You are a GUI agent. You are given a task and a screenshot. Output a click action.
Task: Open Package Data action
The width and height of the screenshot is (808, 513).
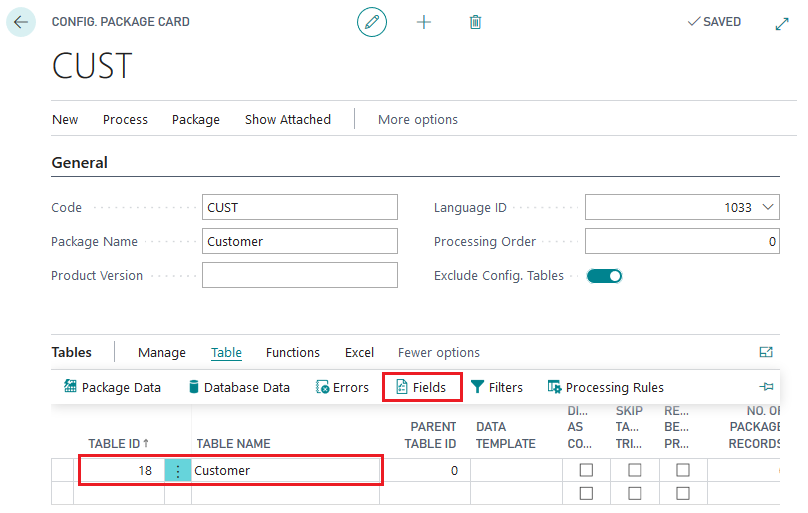coord(112,387)
